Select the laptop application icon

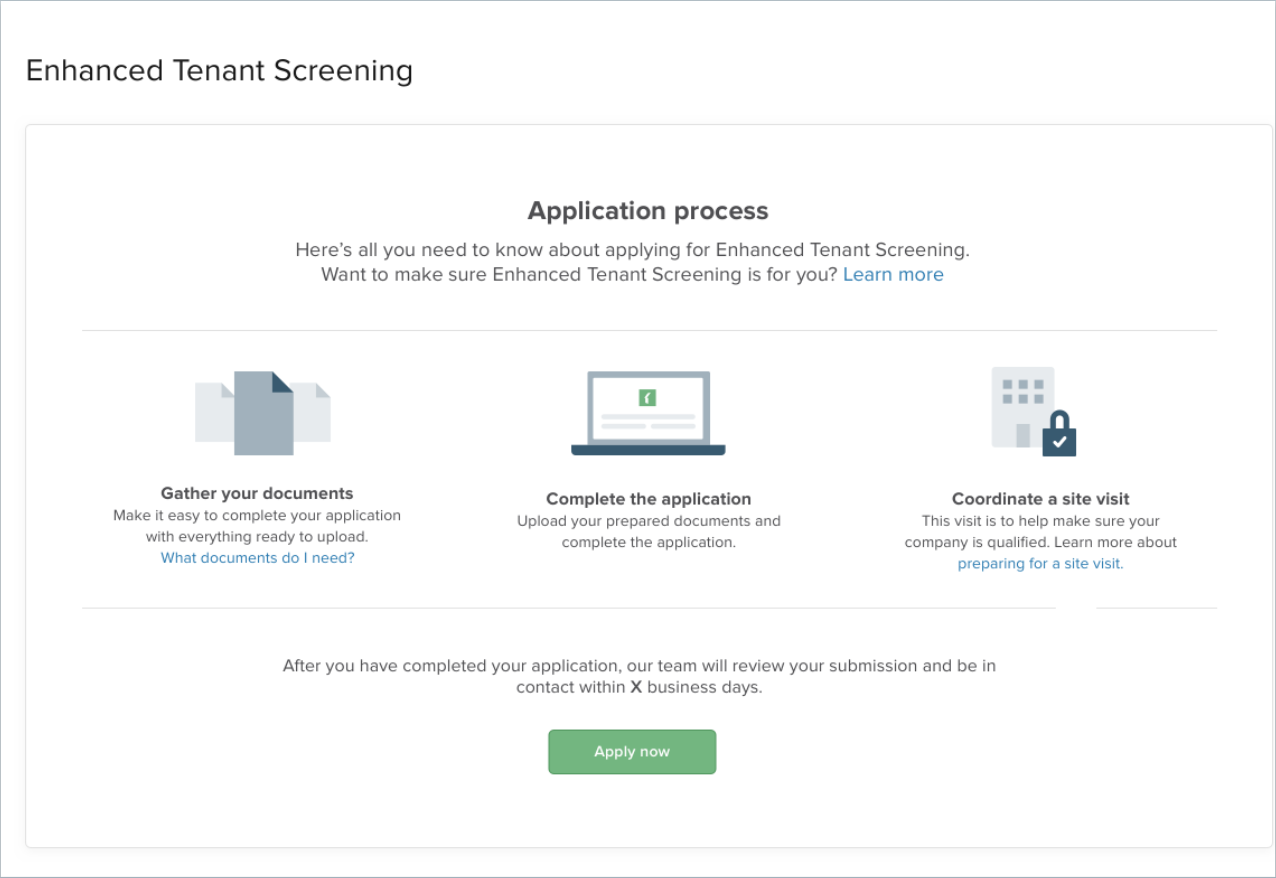pos(648,408)
